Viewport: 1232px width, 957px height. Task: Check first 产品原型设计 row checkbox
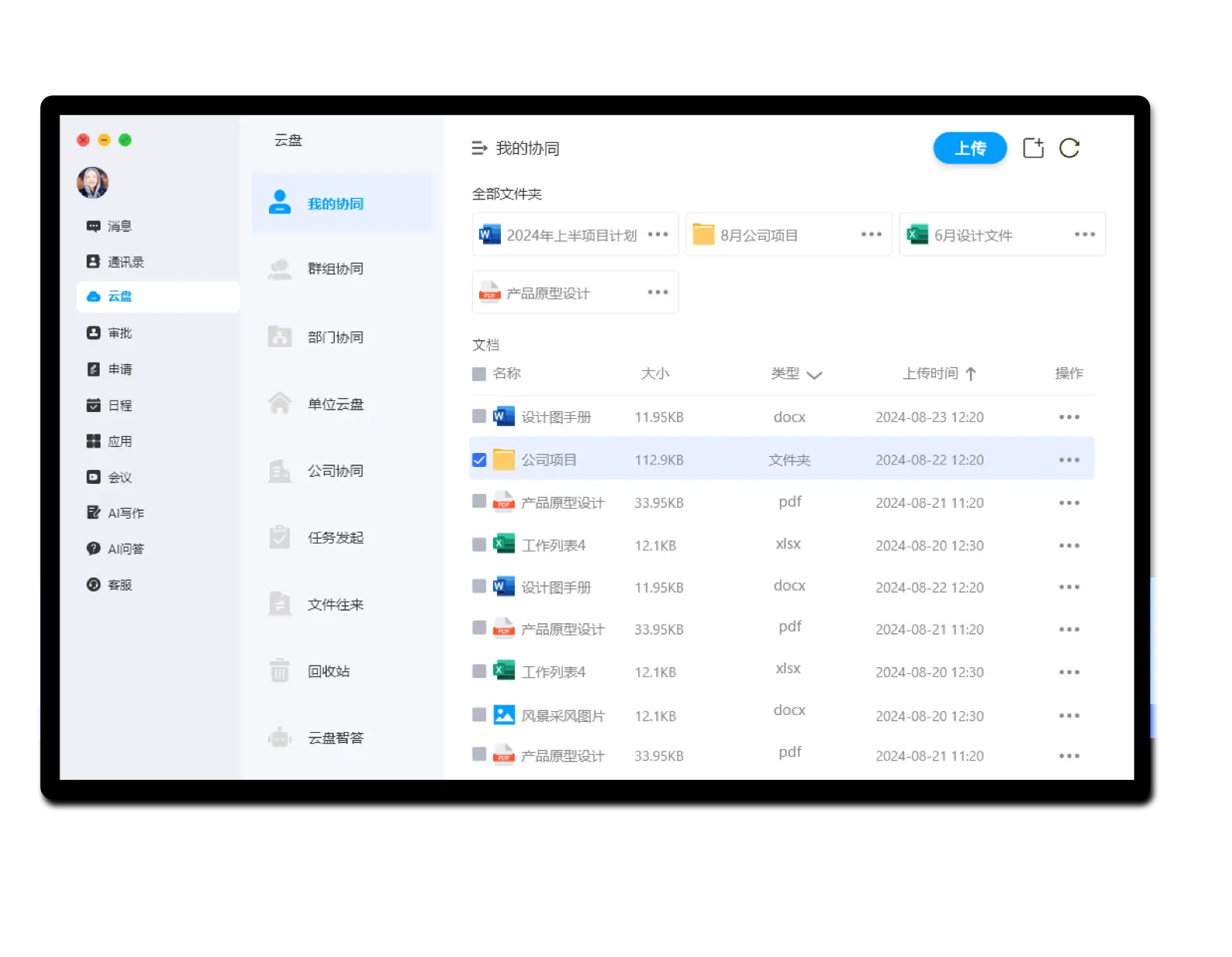479,502
